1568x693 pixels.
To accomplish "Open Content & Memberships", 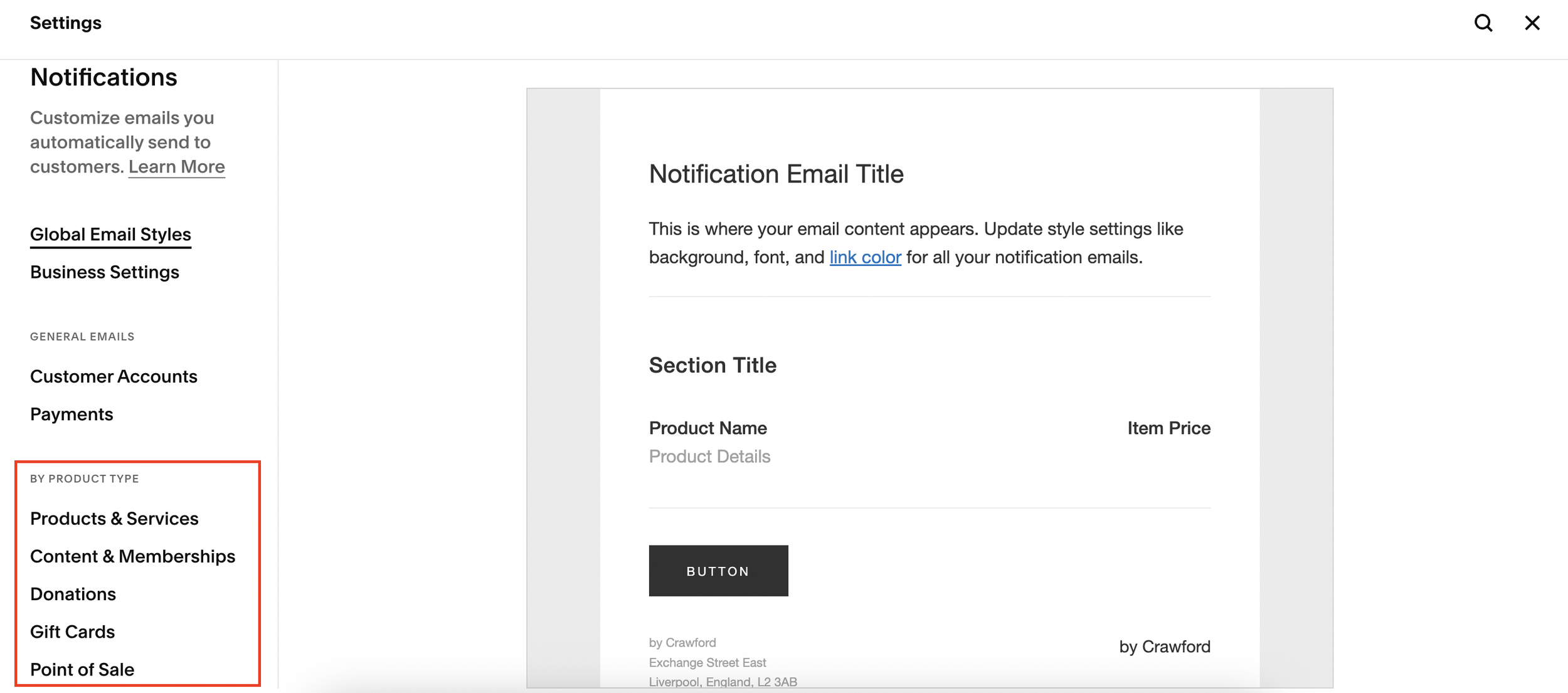I will [132, 556].
